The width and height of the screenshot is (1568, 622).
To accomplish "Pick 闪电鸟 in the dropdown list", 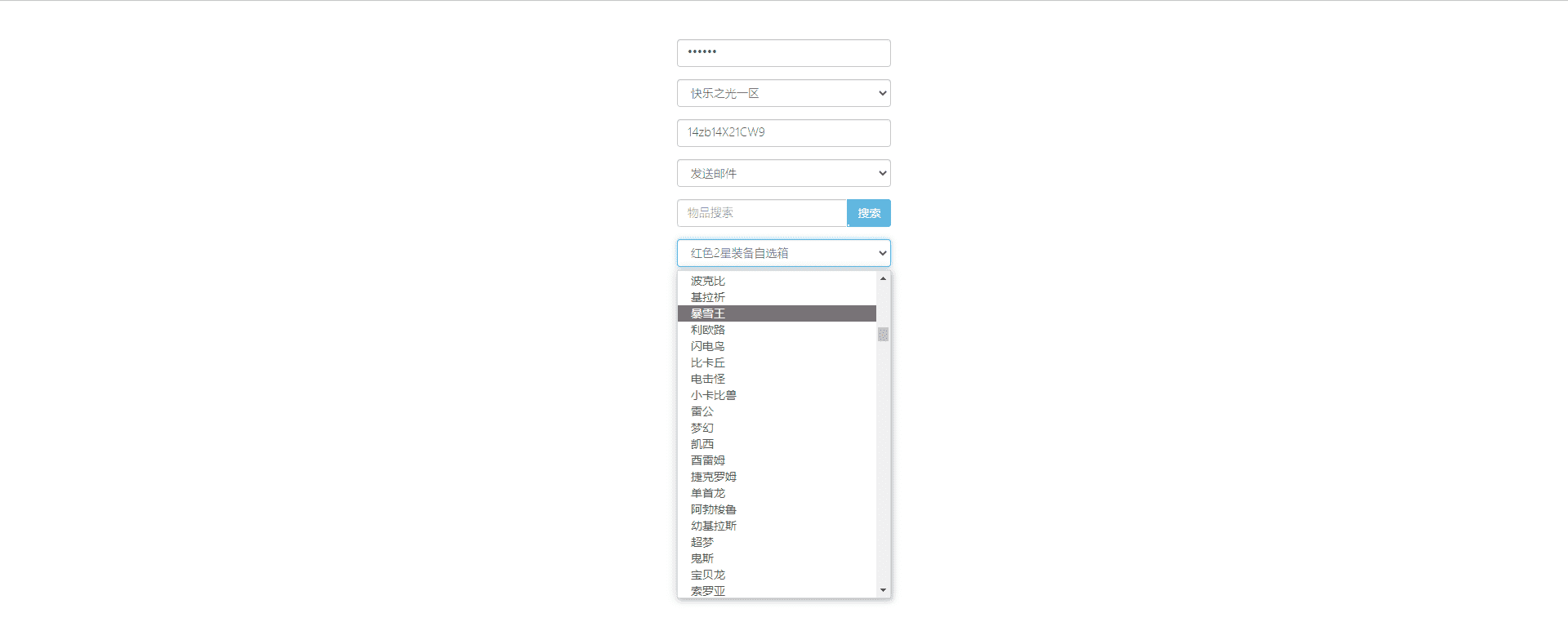I will click(777, 346).
